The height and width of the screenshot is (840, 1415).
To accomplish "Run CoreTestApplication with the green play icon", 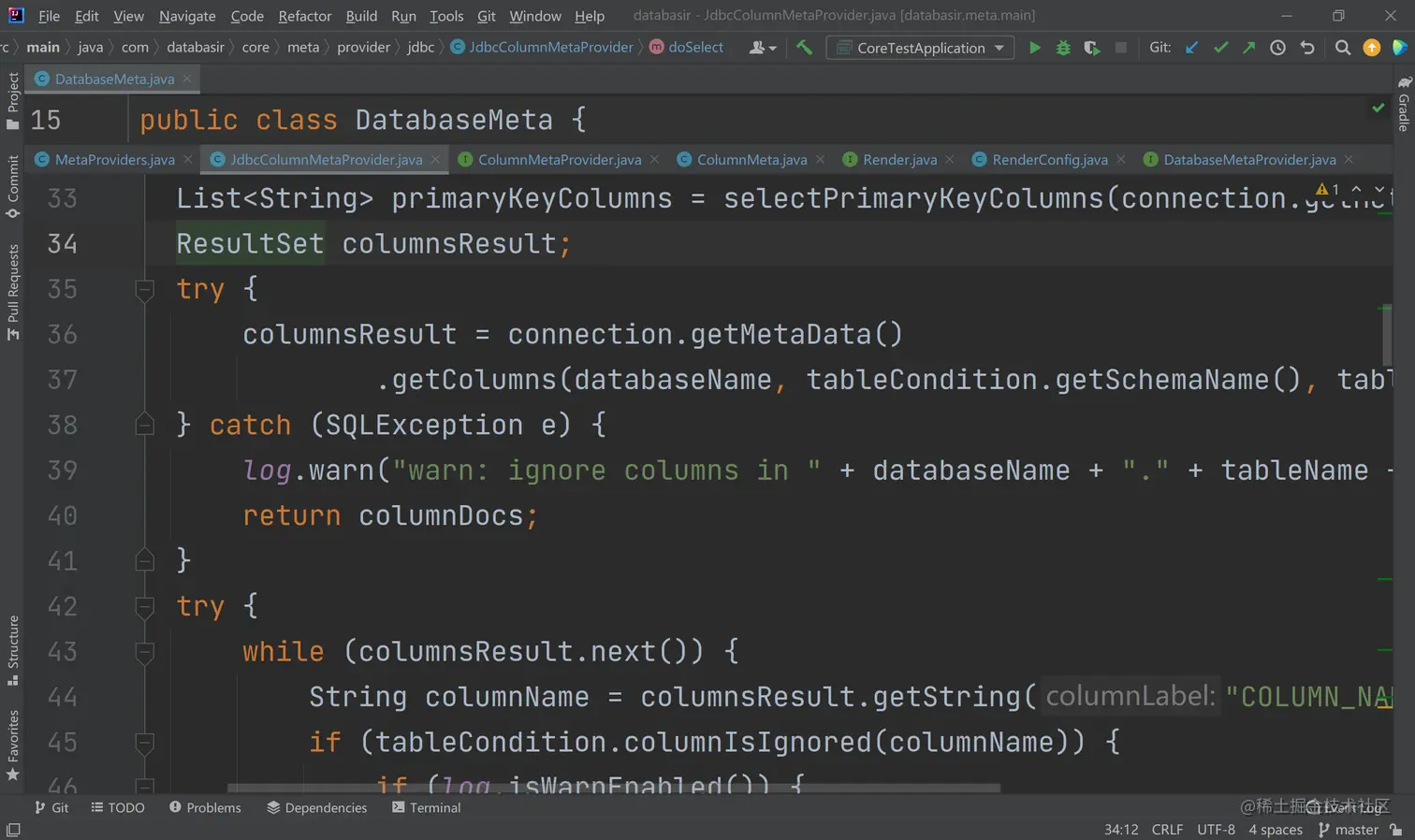I will click(x=1034, y=47).
